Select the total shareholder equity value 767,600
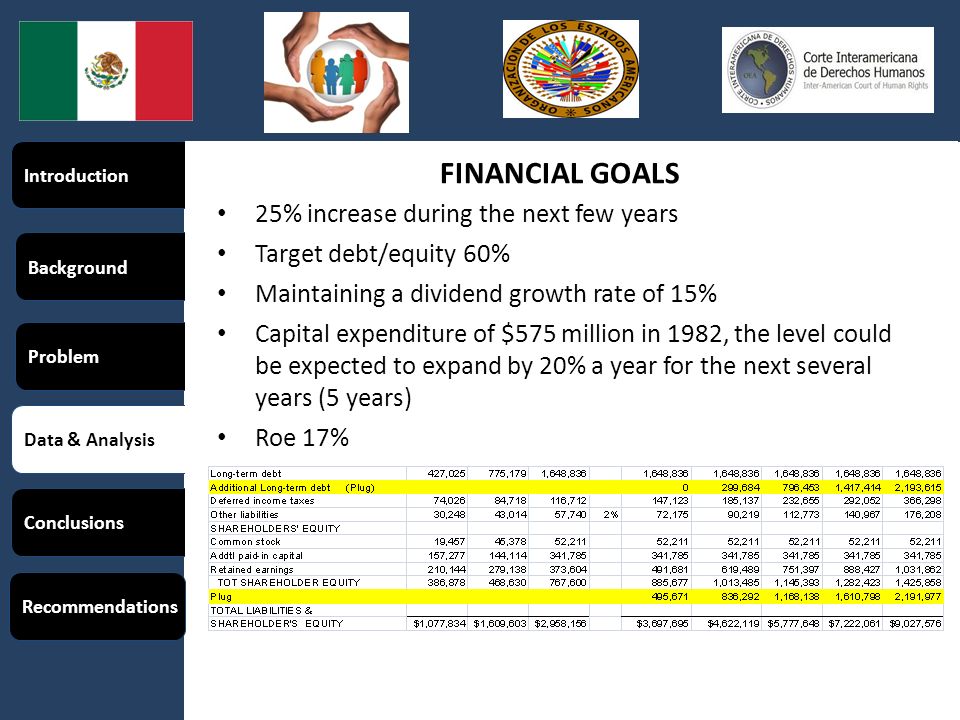The height and width of the screenshot is (720, 960). coord(567,582)
